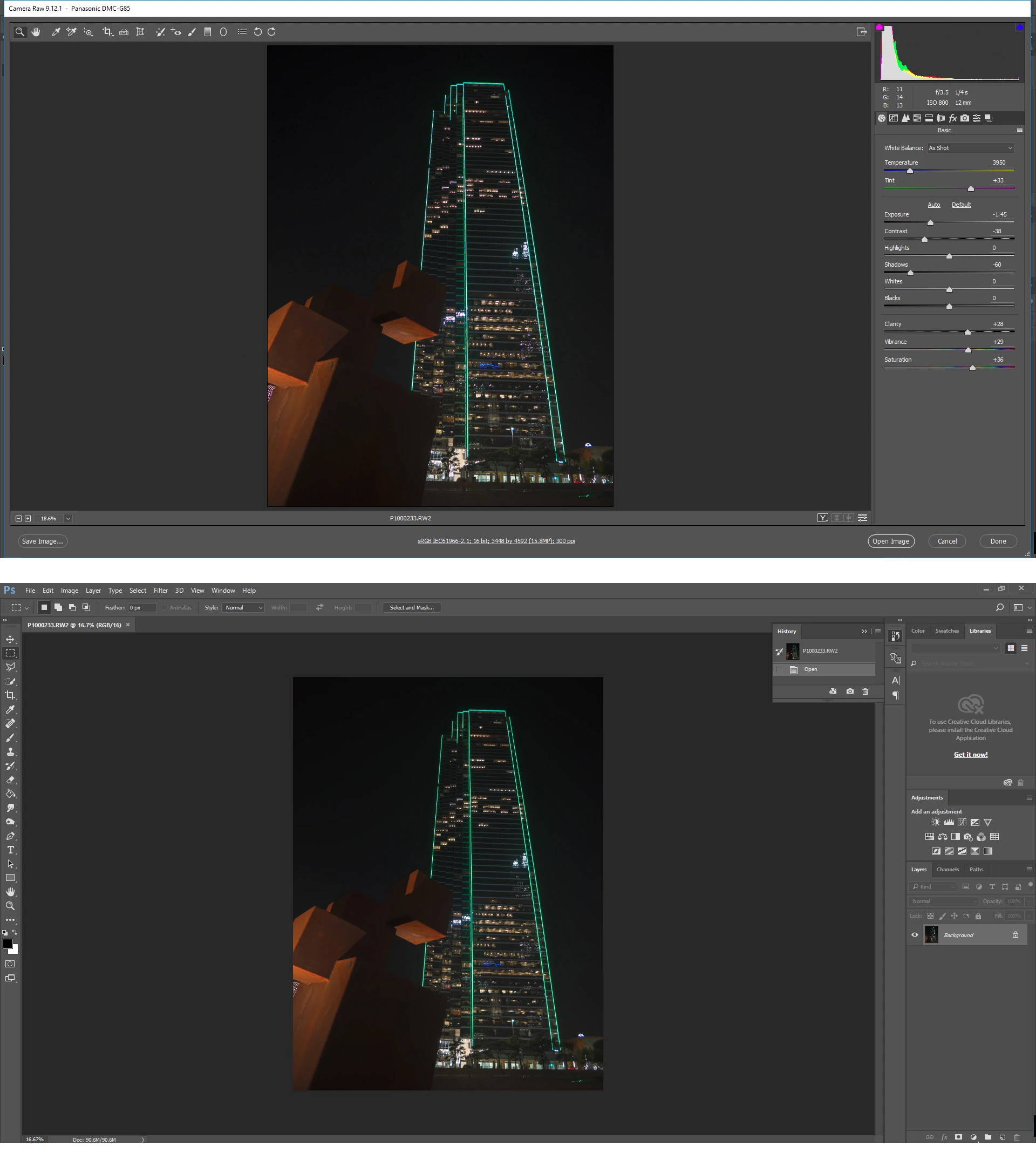1036x1166 pixels.
Task: Hide the Background layer with eye icon
Action: tap(915, 935)
